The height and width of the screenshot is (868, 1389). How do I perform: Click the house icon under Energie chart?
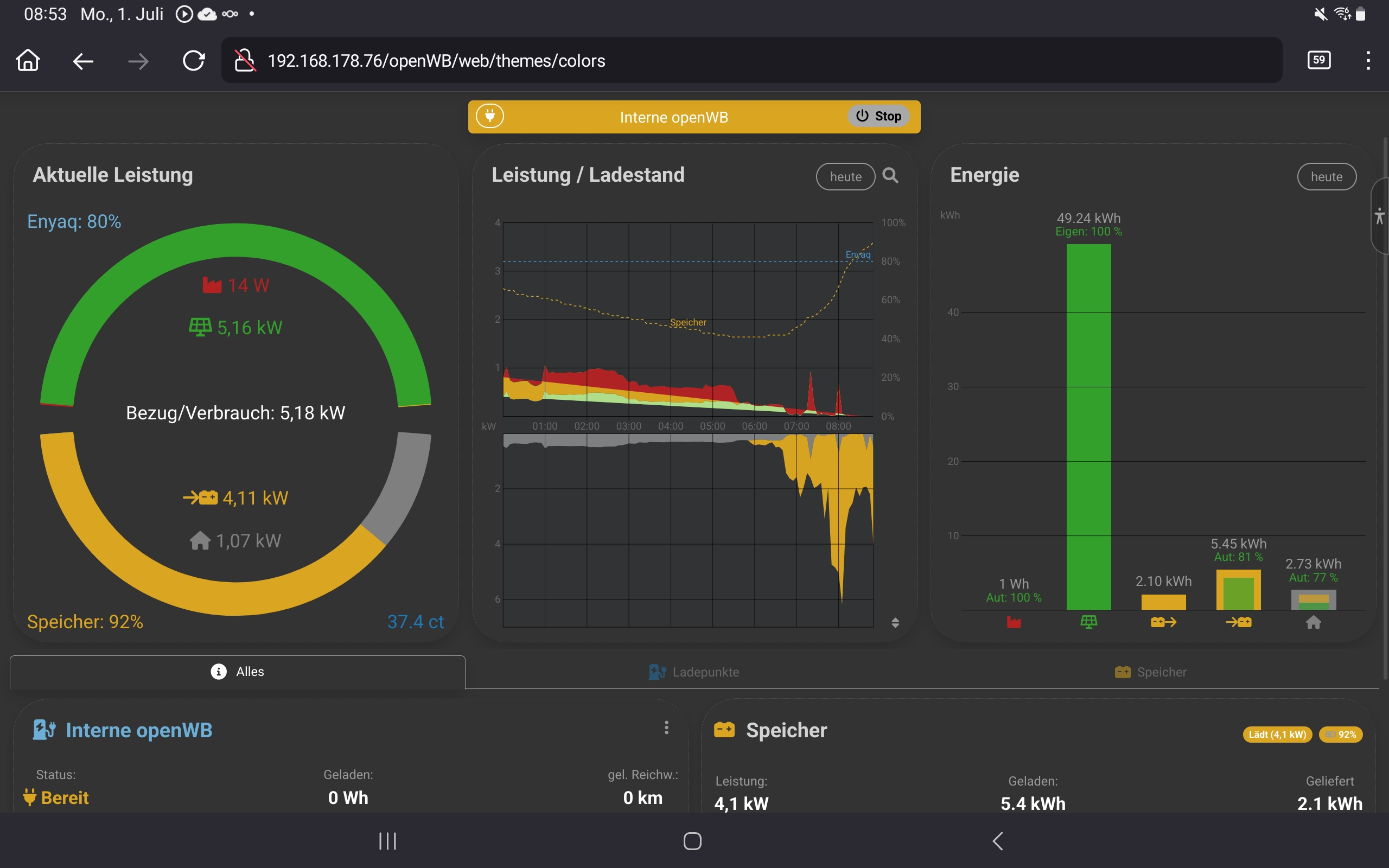pos(1313,622)
